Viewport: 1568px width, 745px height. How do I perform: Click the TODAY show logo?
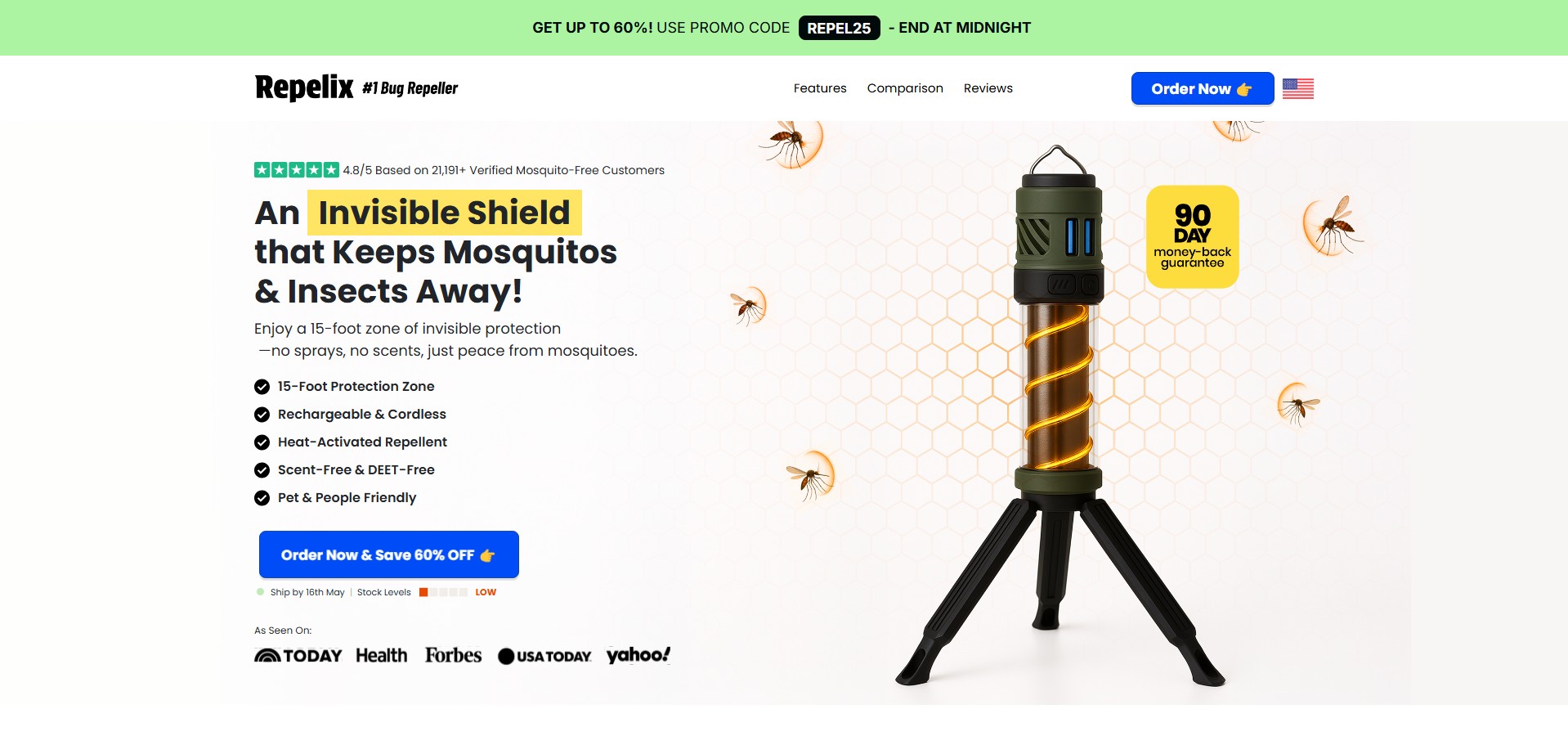(298, 656)
